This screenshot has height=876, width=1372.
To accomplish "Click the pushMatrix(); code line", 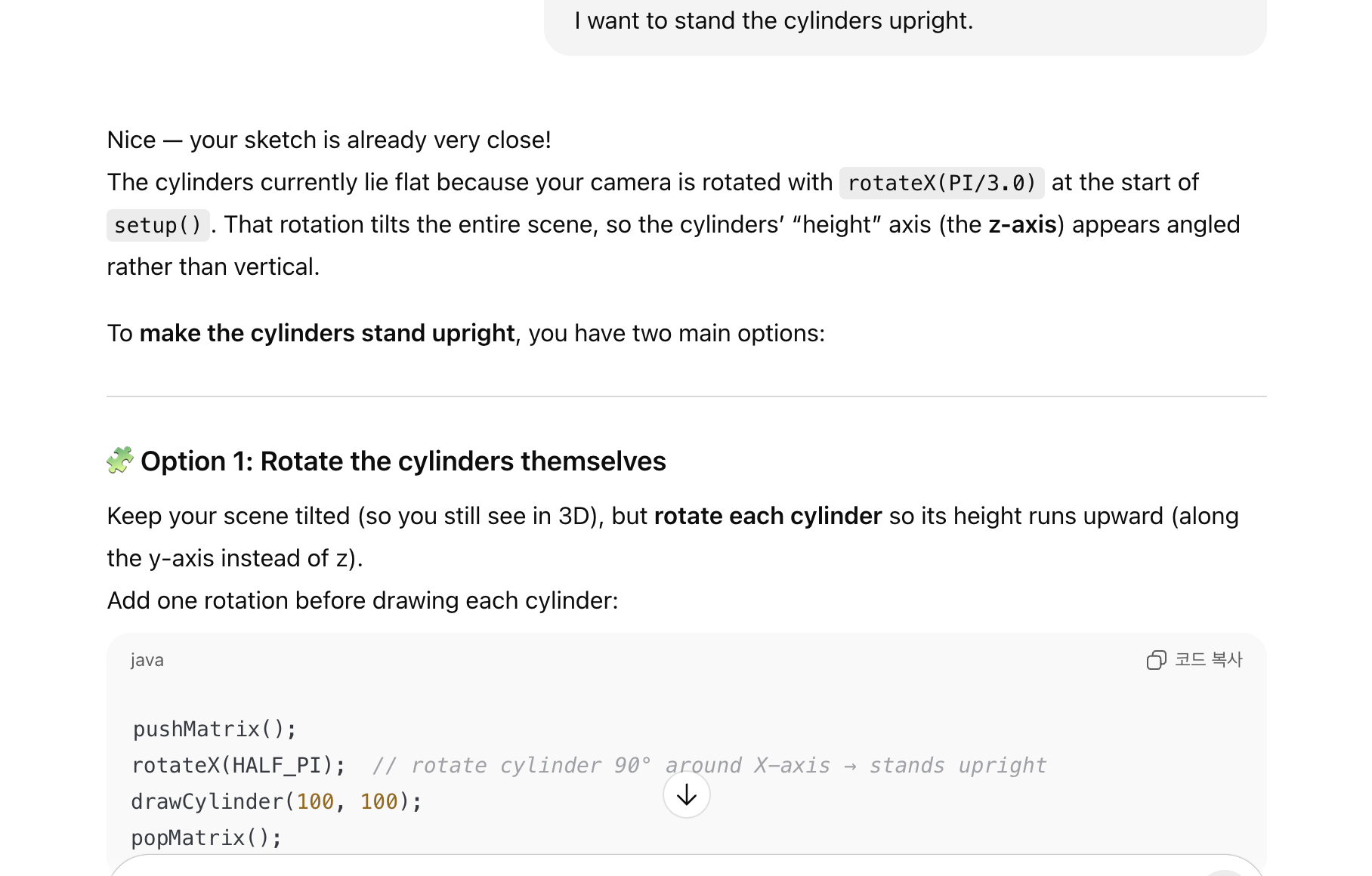I will (215, 729).
